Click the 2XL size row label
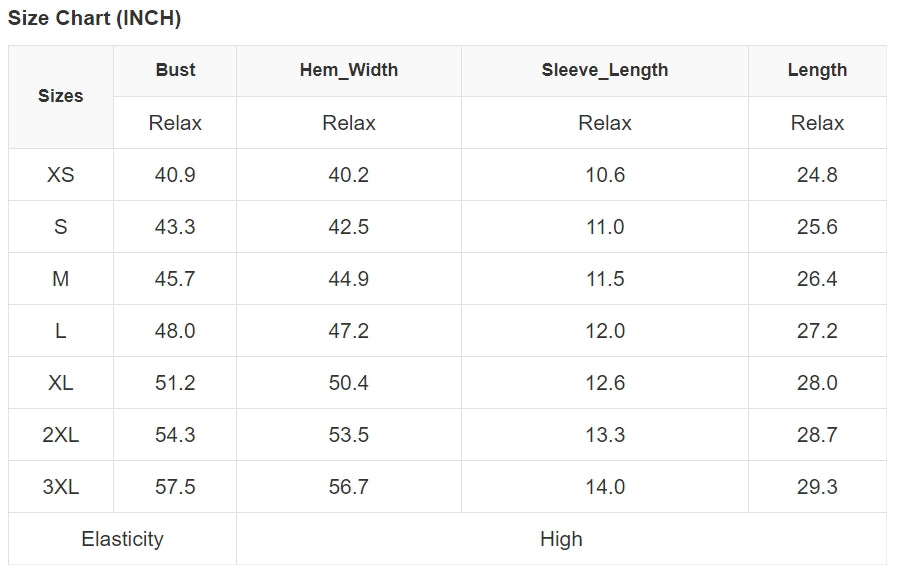Screen dimensions: 900x577 coord(60,435)
